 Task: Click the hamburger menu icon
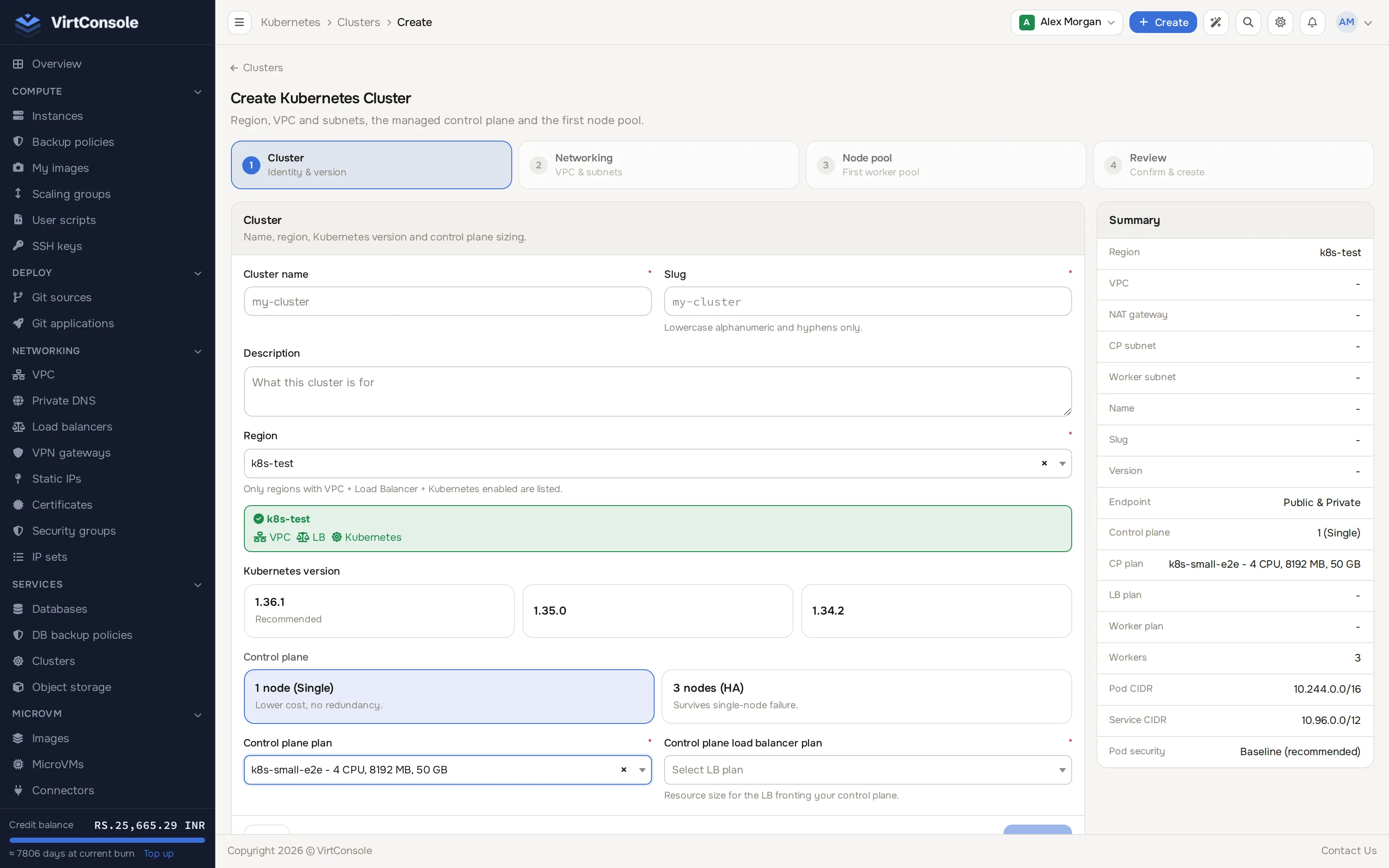point(239,23)
